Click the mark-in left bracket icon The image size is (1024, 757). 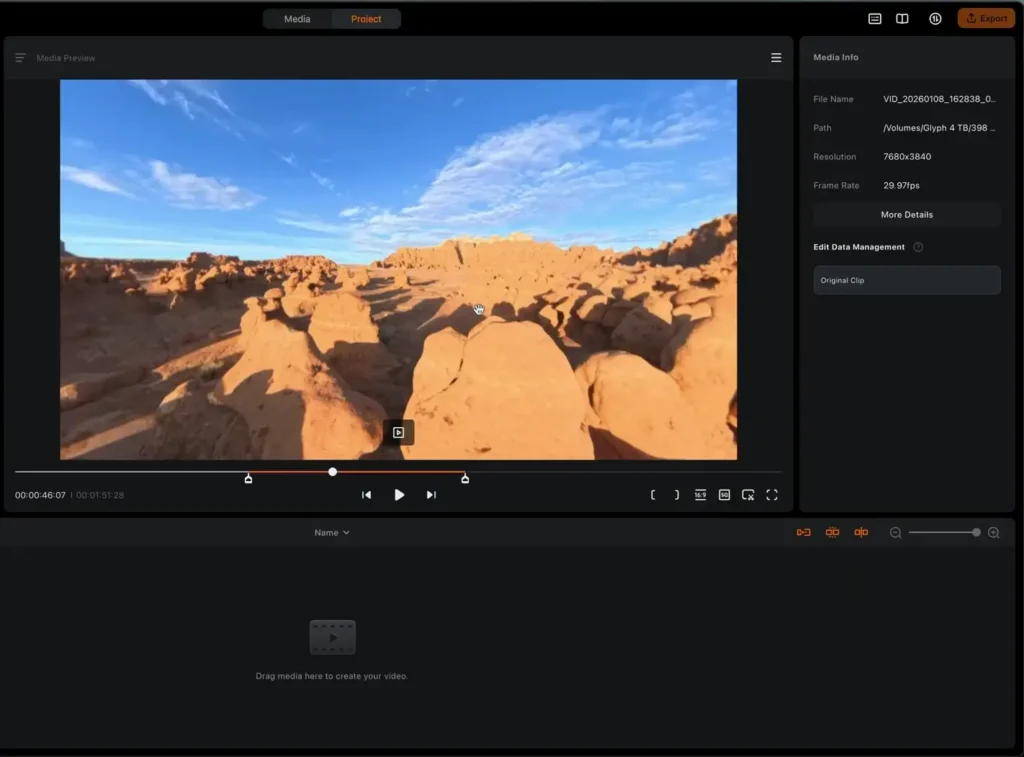653,495
